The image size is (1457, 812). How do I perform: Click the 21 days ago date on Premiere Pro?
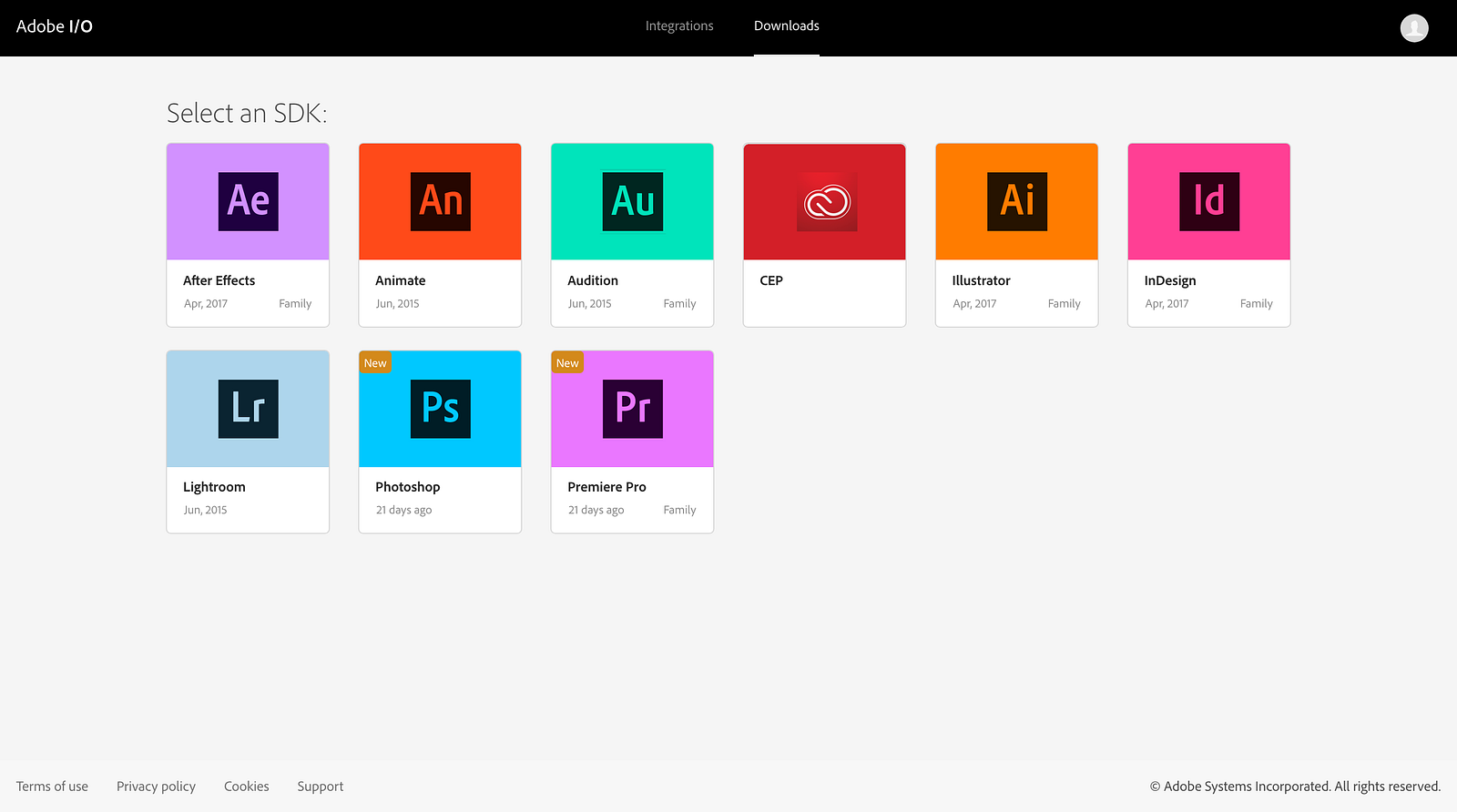(x=596, y=510)
